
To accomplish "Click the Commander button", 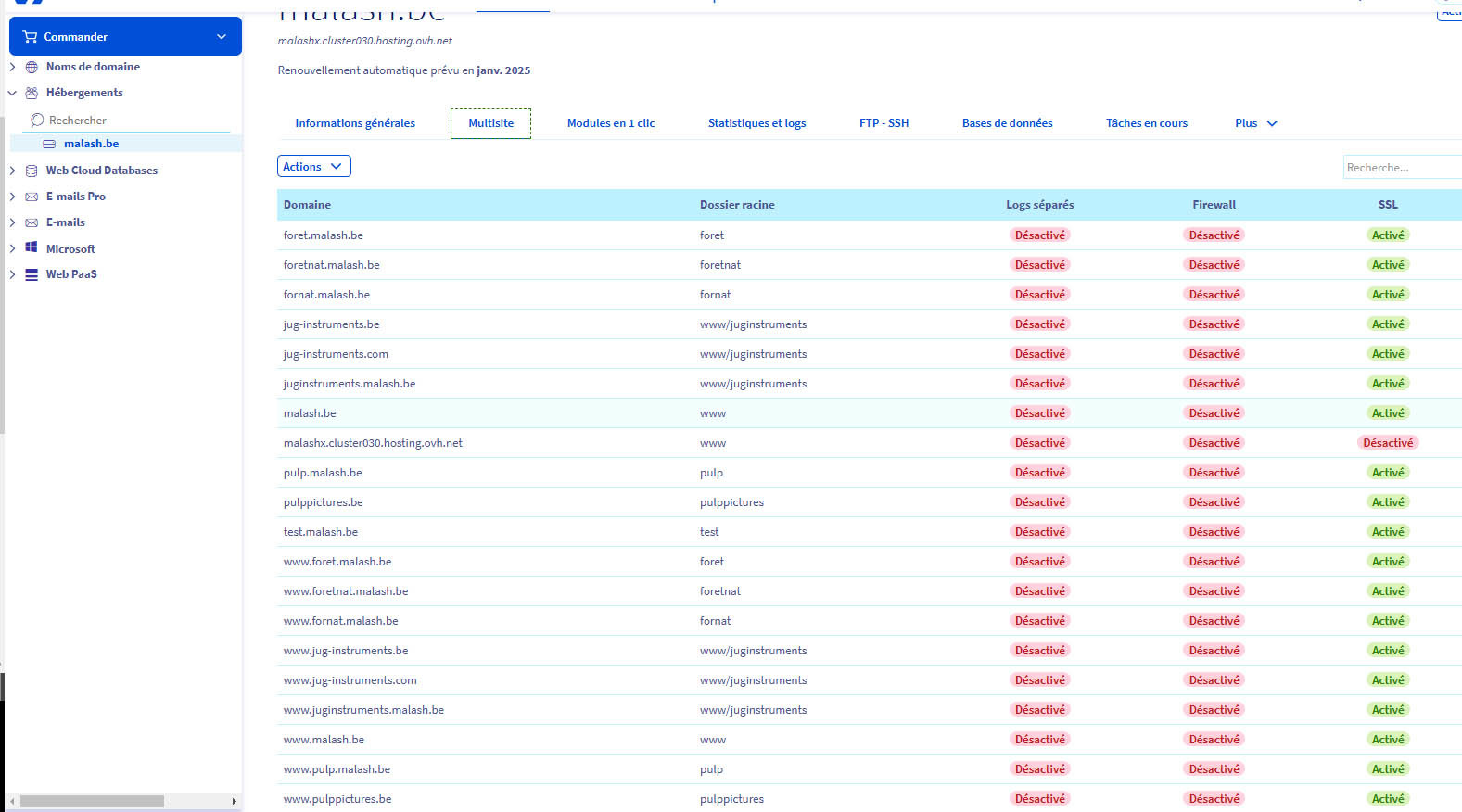I will tap(125, 37).
